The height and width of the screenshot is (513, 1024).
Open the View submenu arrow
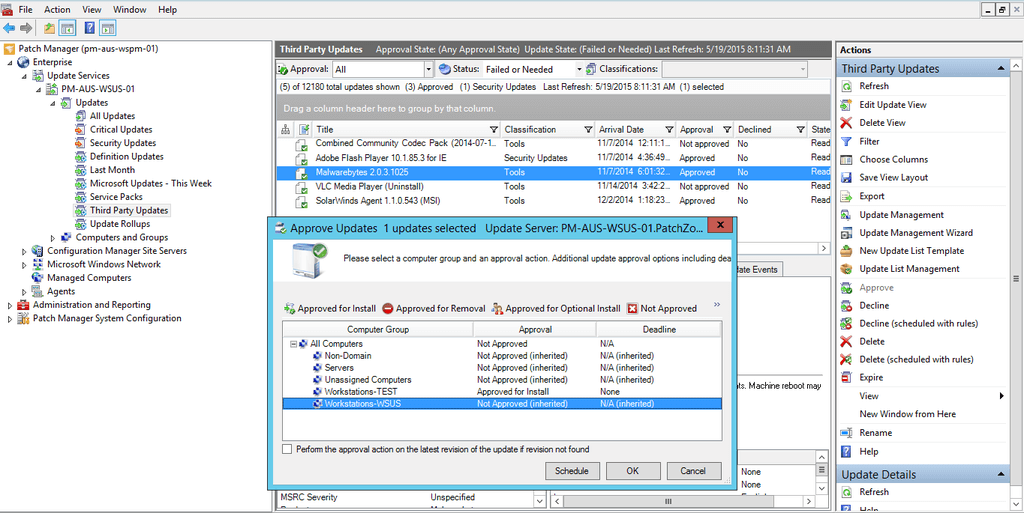[x=1001, y=396]
